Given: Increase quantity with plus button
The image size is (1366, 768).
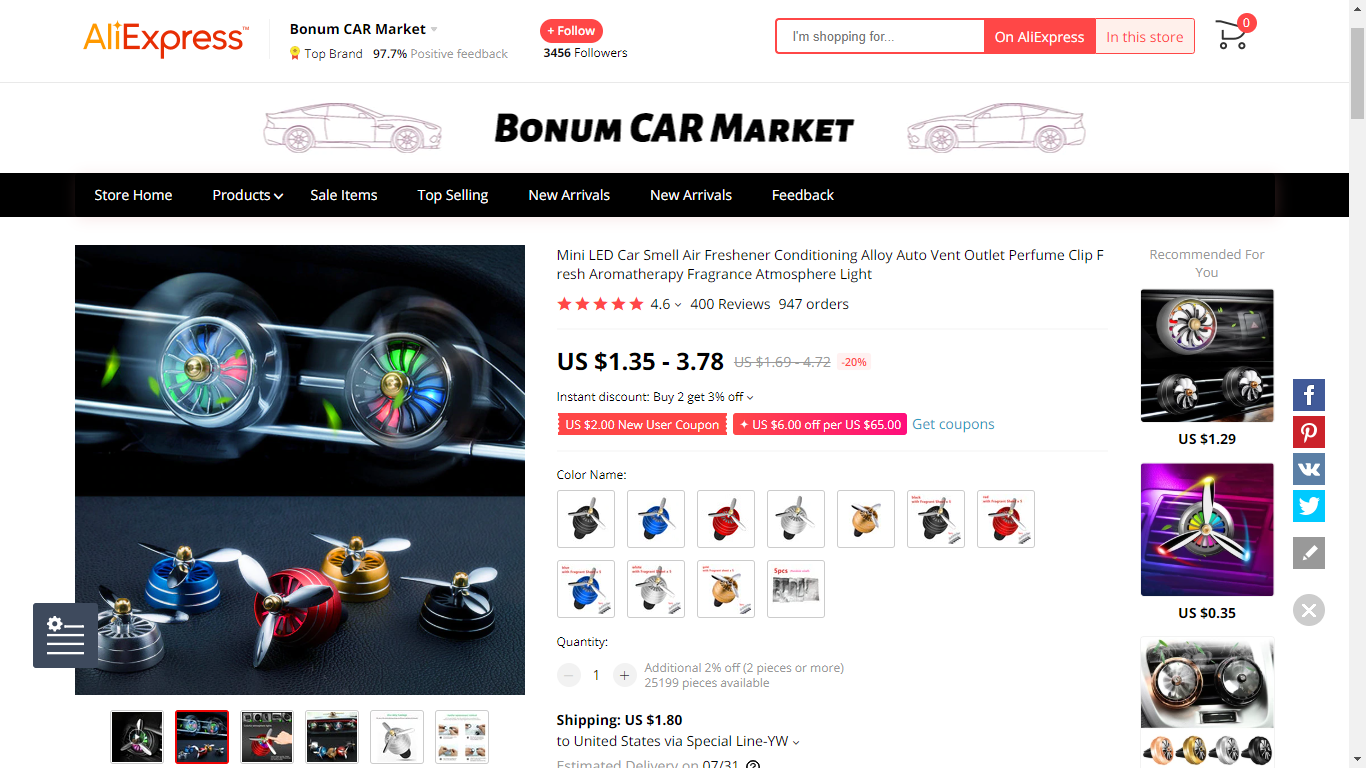Looking at the screenshot, I should 624,675.
